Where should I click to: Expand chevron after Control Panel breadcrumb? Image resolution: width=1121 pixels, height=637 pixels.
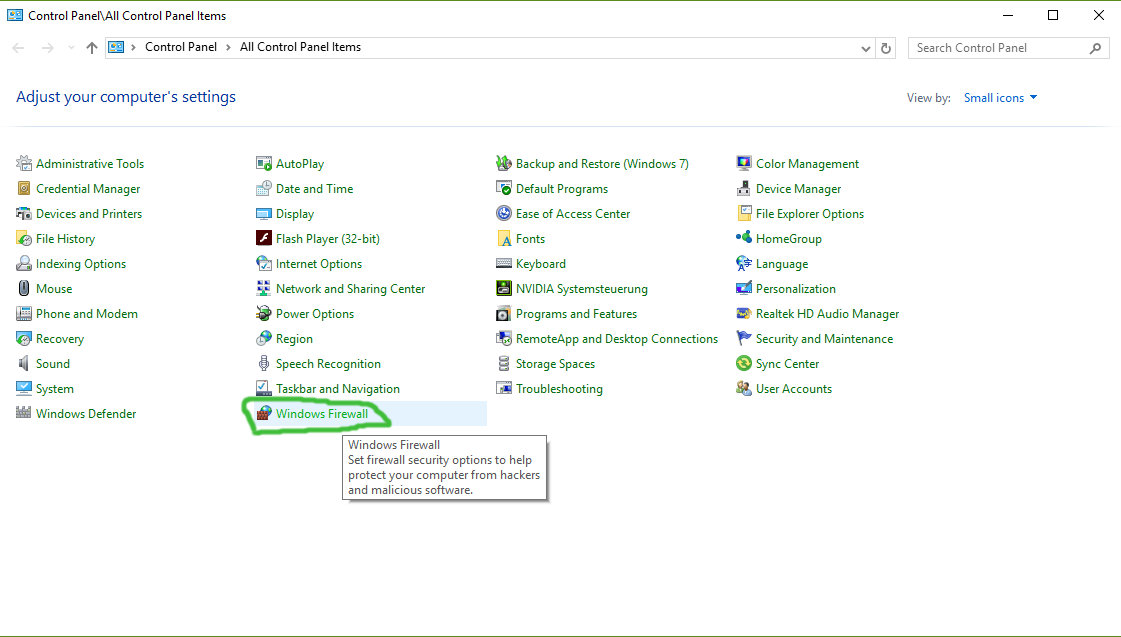[228, 47]
